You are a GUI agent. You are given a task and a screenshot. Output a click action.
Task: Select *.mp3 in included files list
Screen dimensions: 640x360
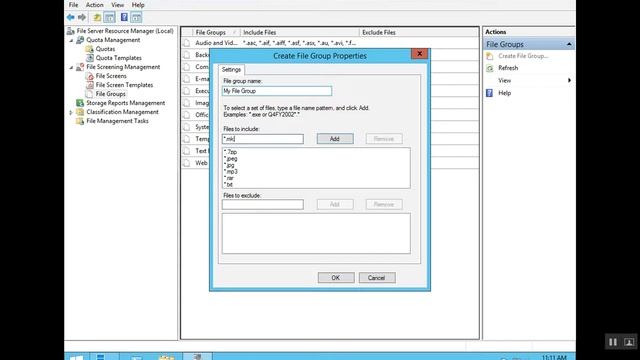click(x=231, y=171)
